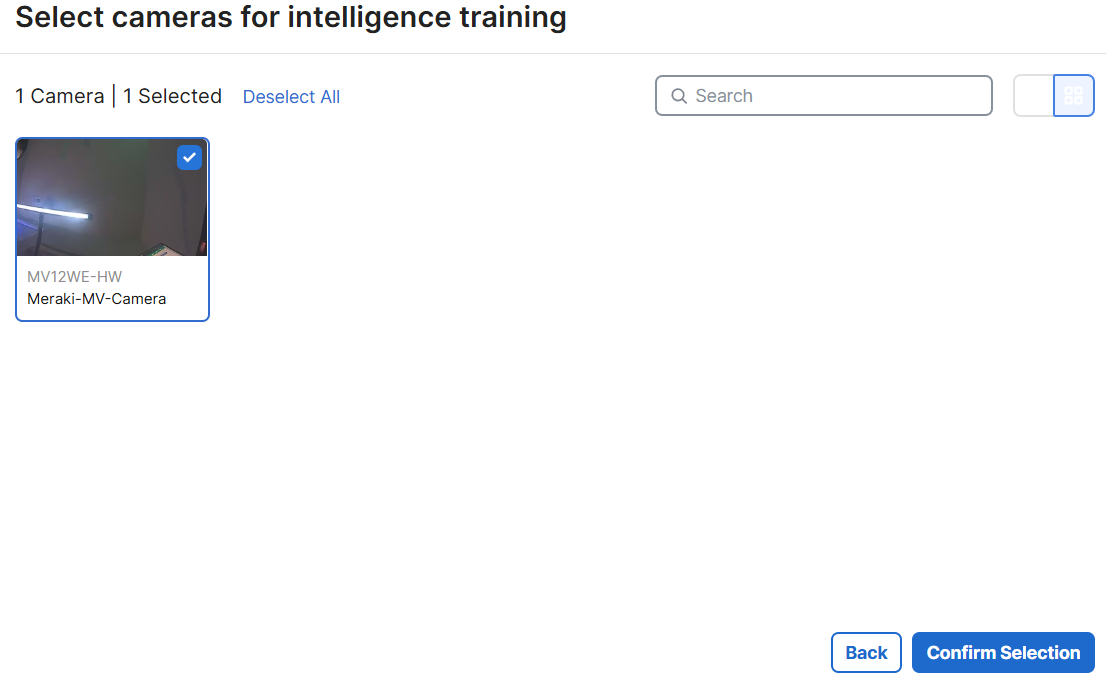
Task: Focus the Search cameras input field
Action: coord(824,96)
